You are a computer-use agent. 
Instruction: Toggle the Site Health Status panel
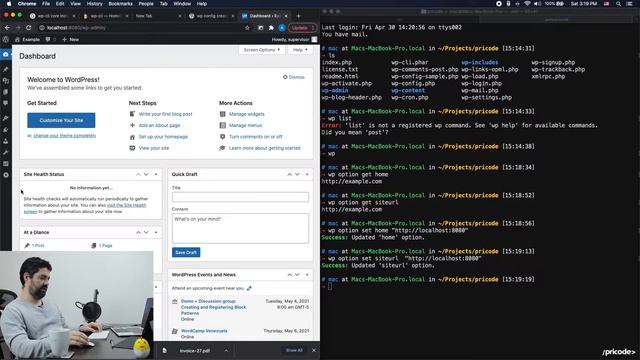[156, 174]
